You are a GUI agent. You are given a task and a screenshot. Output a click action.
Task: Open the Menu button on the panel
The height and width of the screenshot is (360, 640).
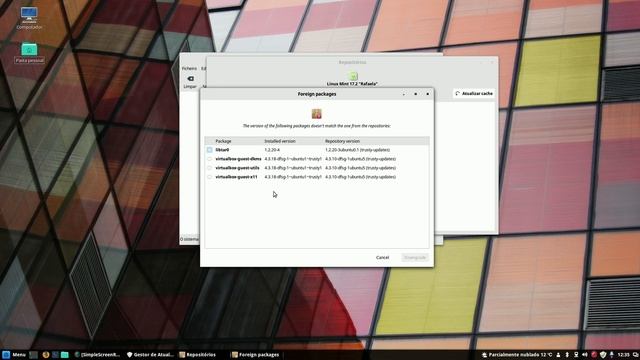(14, 355)
